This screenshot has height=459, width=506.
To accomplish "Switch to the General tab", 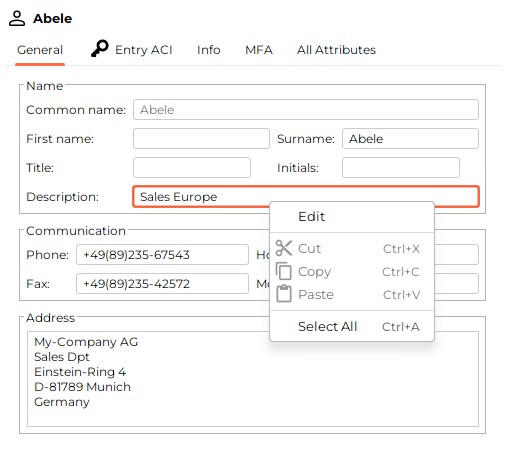I will pyautogui.click(x=40, y=50).
